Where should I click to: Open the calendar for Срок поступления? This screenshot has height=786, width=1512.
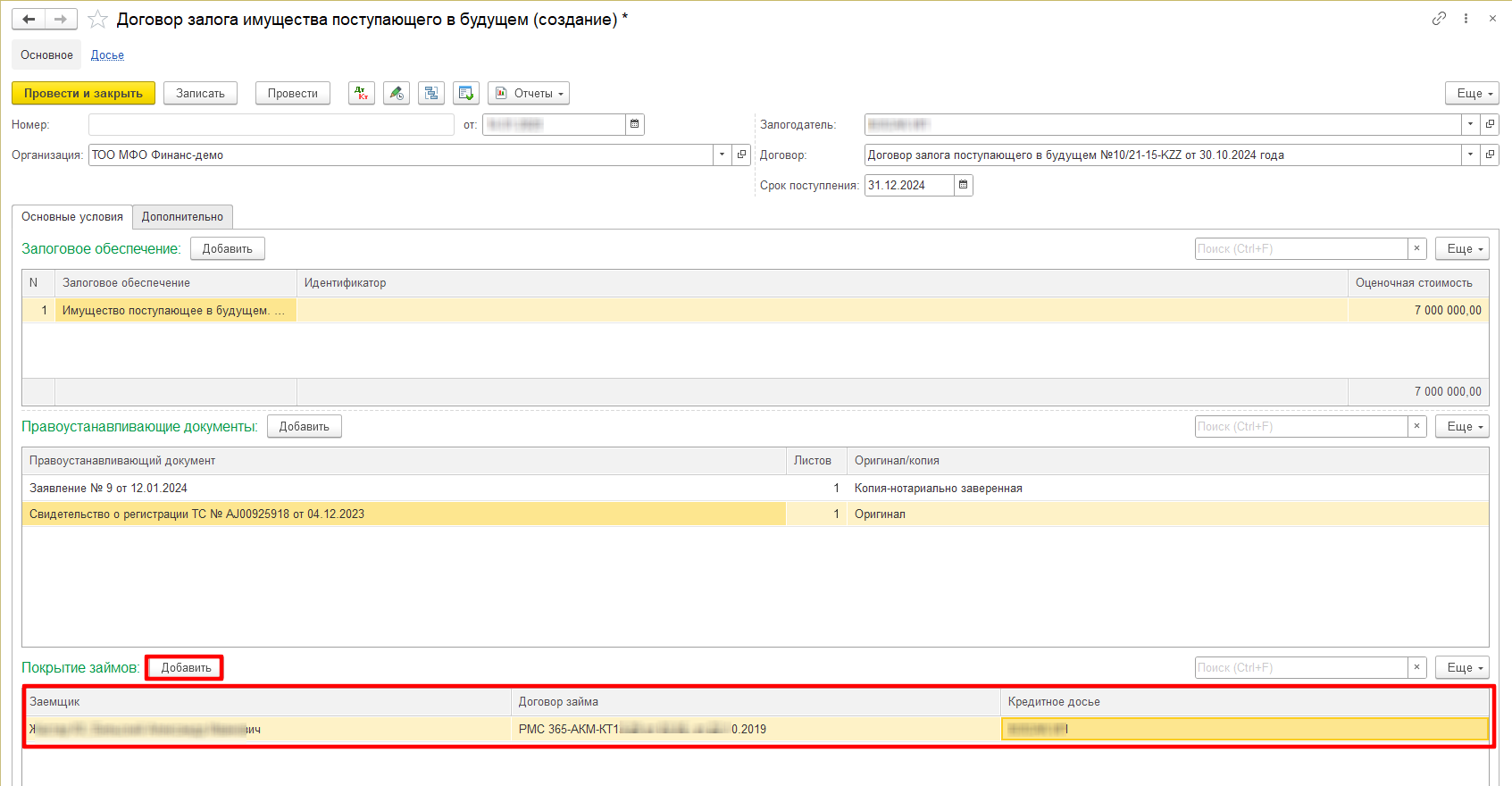964,185
